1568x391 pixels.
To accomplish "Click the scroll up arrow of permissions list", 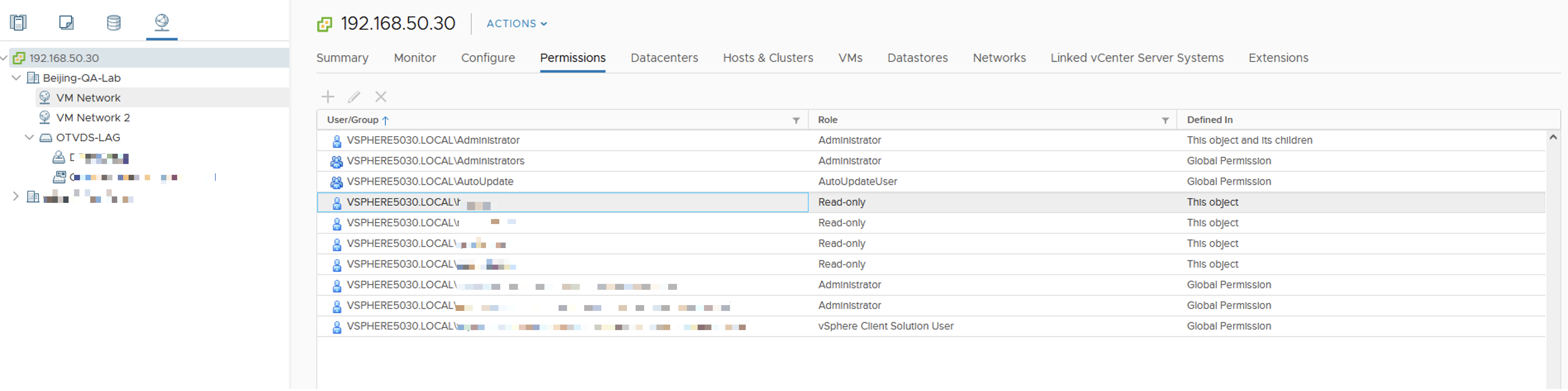I will point(1553,138).
